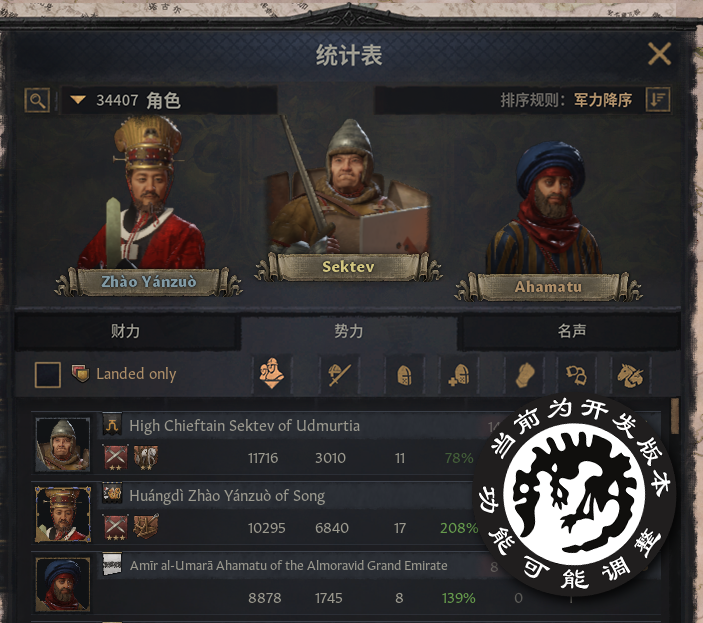Click the Ahamatu name banner
703x623 pixels.
(548, 287)
